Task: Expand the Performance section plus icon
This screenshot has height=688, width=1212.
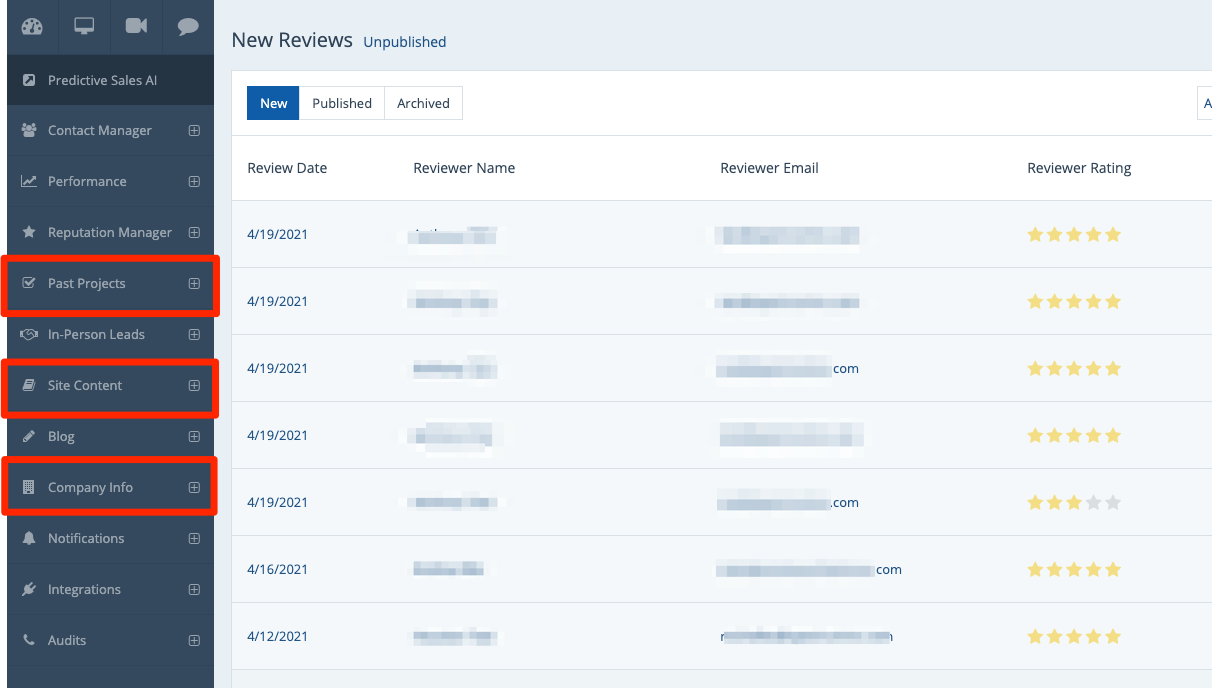Action: point(194,181)
